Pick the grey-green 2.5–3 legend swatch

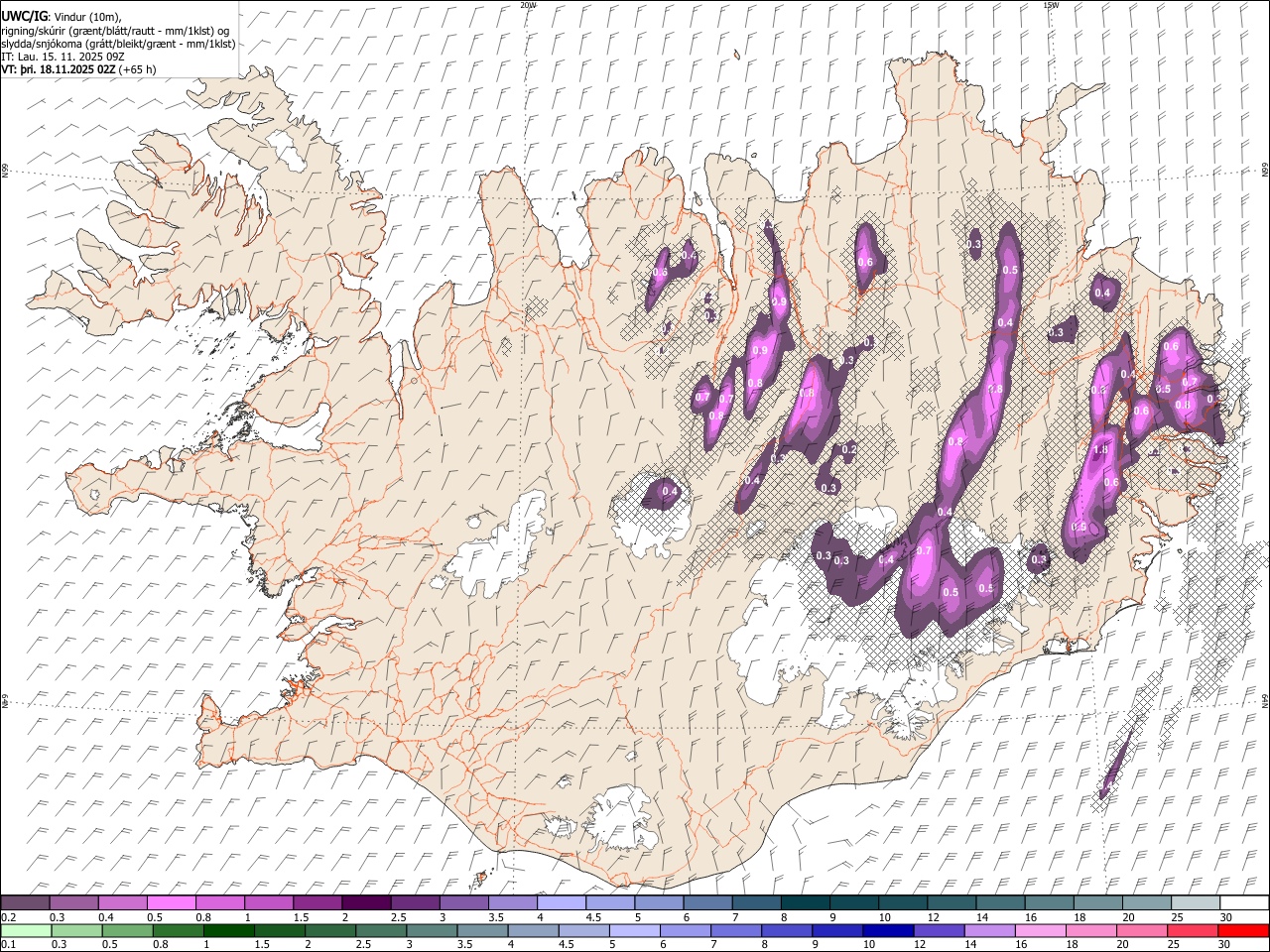[x=380, y=930]
